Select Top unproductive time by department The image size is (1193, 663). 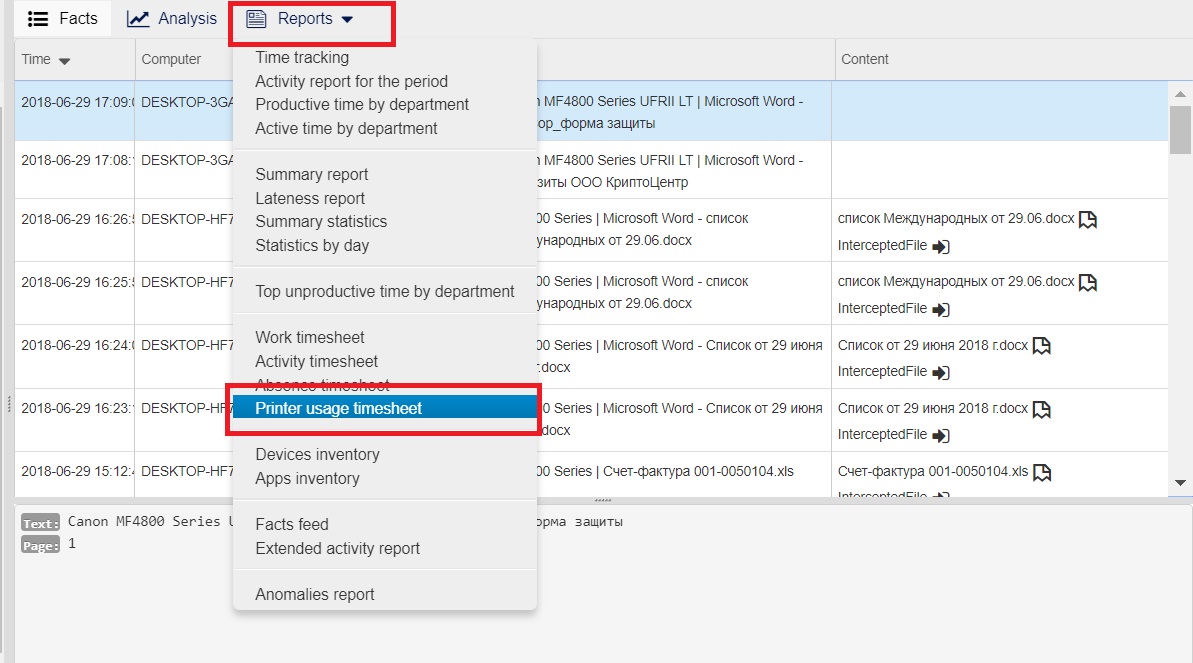384,291
